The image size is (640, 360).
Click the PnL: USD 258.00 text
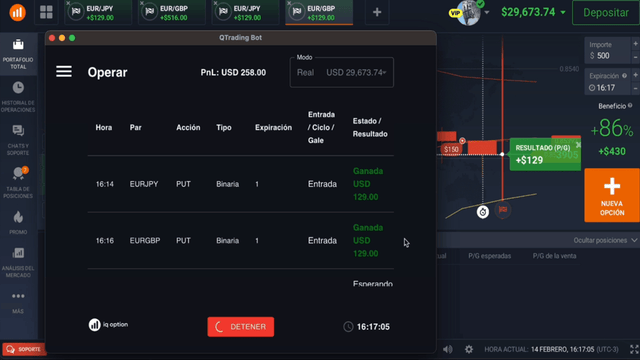click(x=233, y=73)
